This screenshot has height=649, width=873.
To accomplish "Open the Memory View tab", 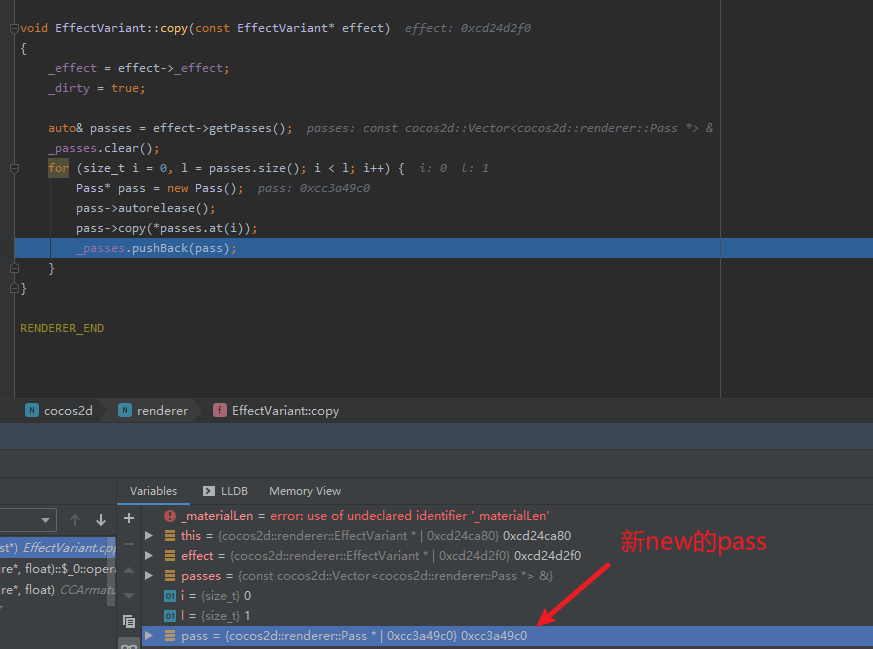I will pyautogui.click(x=305, y=491).
